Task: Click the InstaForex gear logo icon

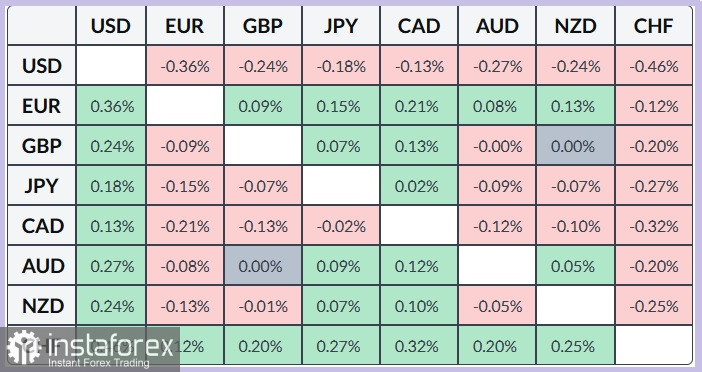Action: 24,348
